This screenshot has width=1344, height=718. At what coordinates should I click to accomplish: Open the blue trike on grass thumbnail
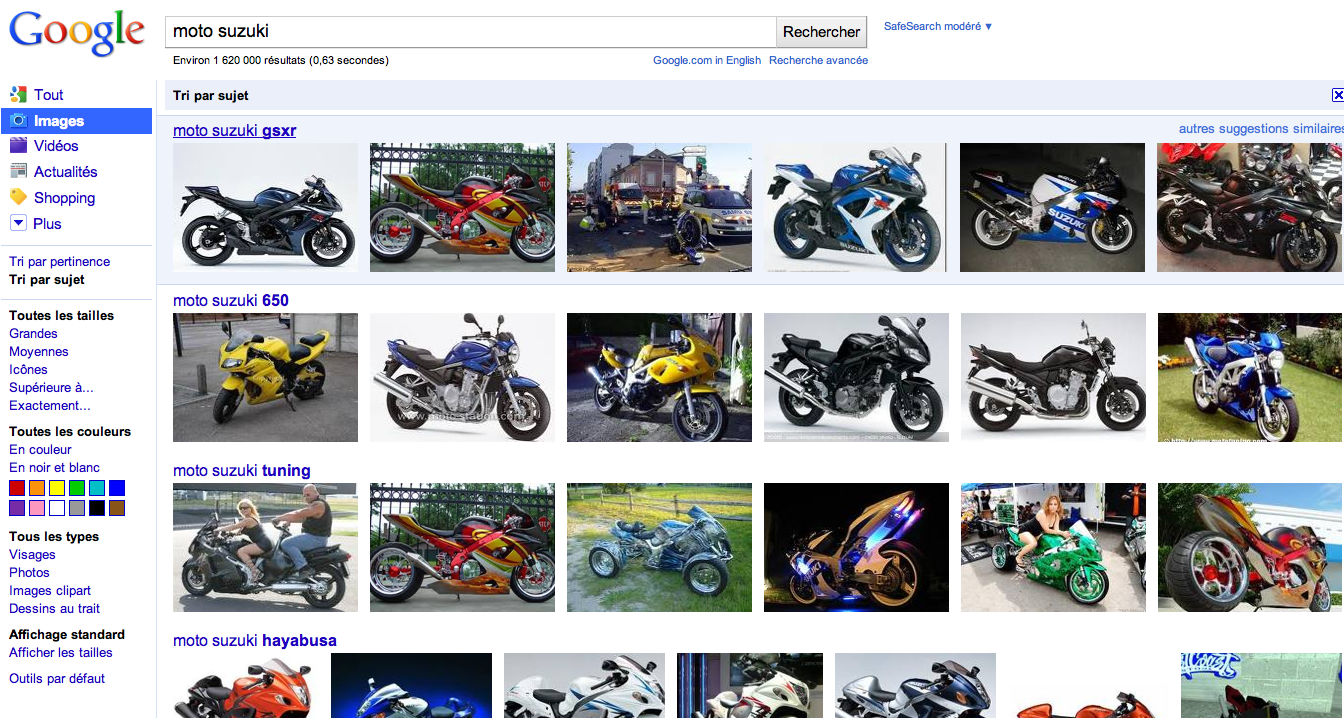[659, 547]
